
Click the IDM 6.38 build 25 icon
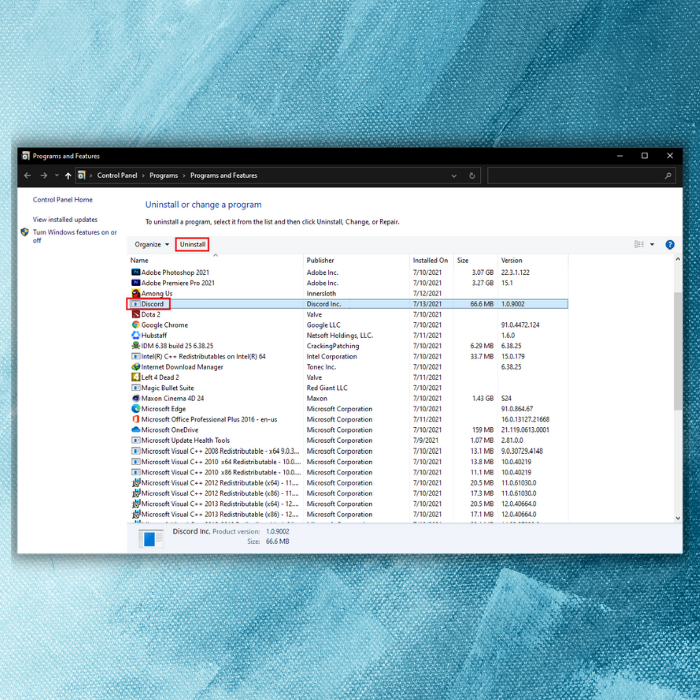[x=136, y=346]
